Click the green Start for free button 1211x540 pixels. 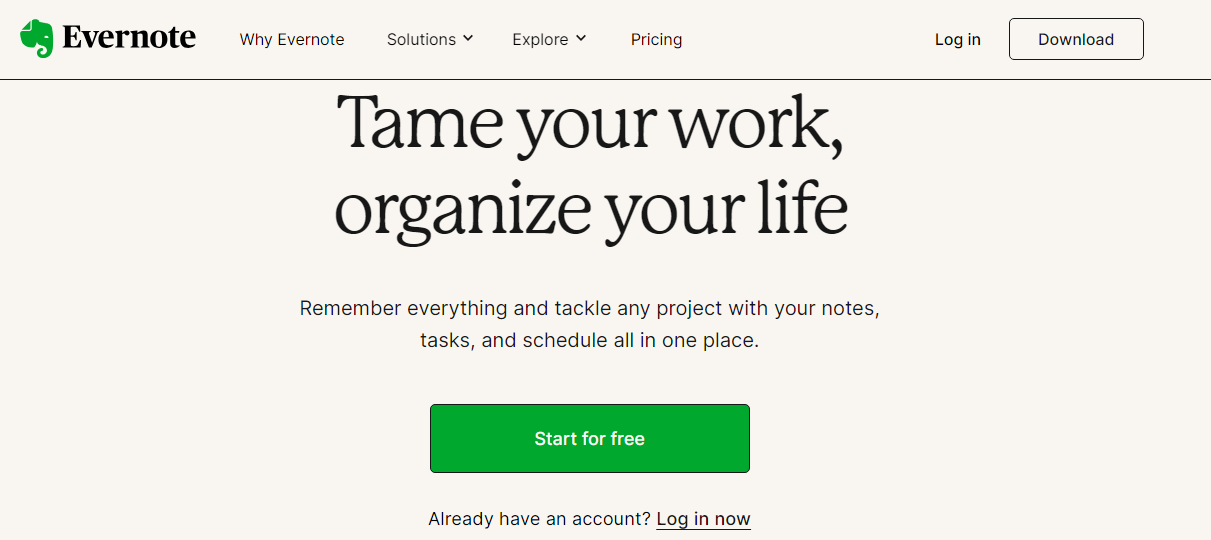tap(590, 438)
